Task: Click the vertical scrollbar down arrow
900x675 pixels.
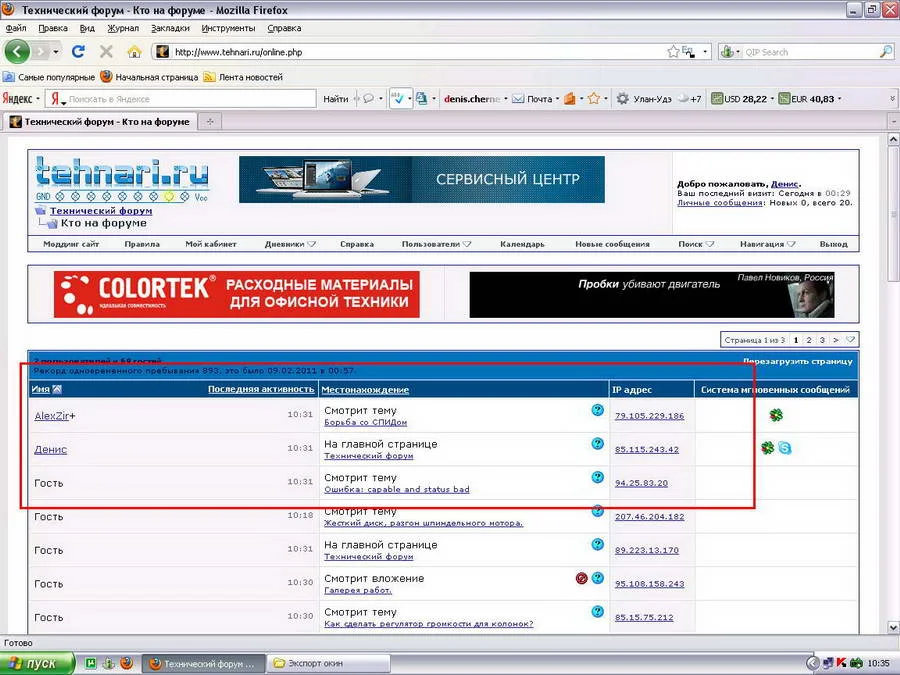Action: [x=893, y=627]
